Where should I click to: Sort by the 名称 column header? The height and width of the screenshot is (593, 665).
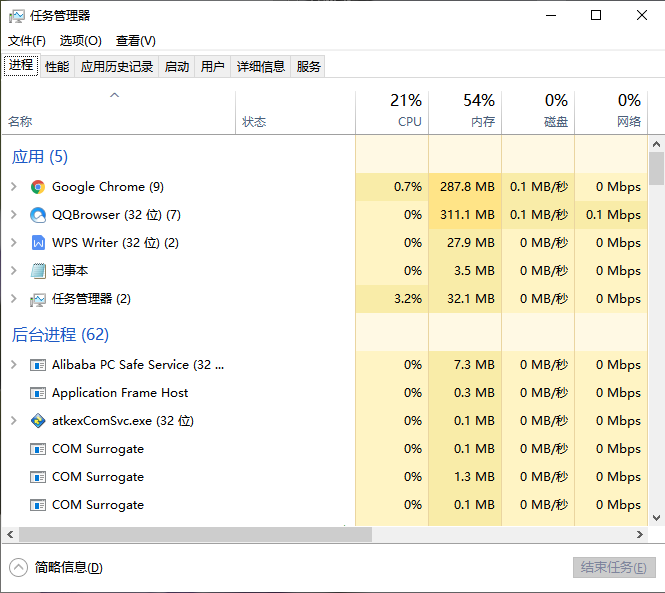click(119, 113)
